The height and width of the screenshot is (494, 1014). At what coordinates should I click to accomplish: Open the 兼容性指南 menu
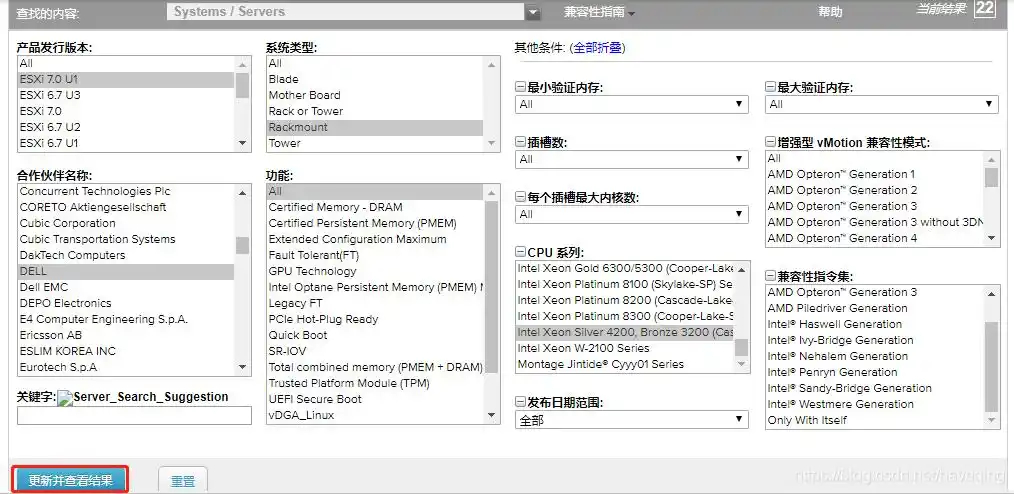599,12
